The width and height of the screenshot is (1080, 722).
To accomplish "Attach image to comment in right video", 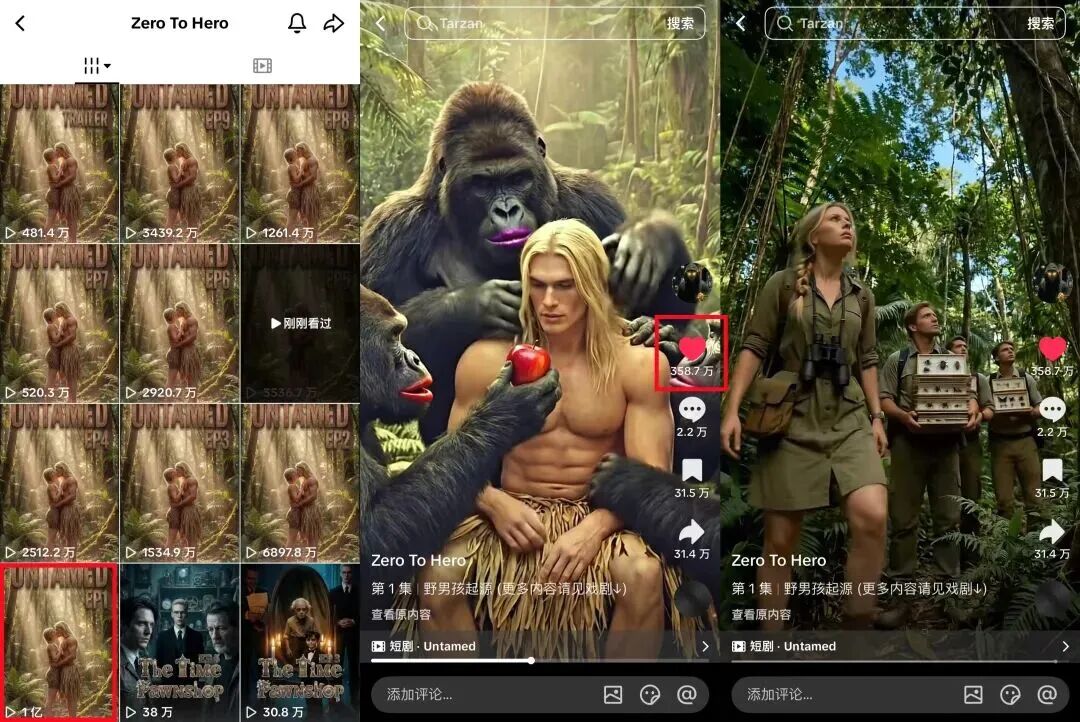I will (973, 694).
